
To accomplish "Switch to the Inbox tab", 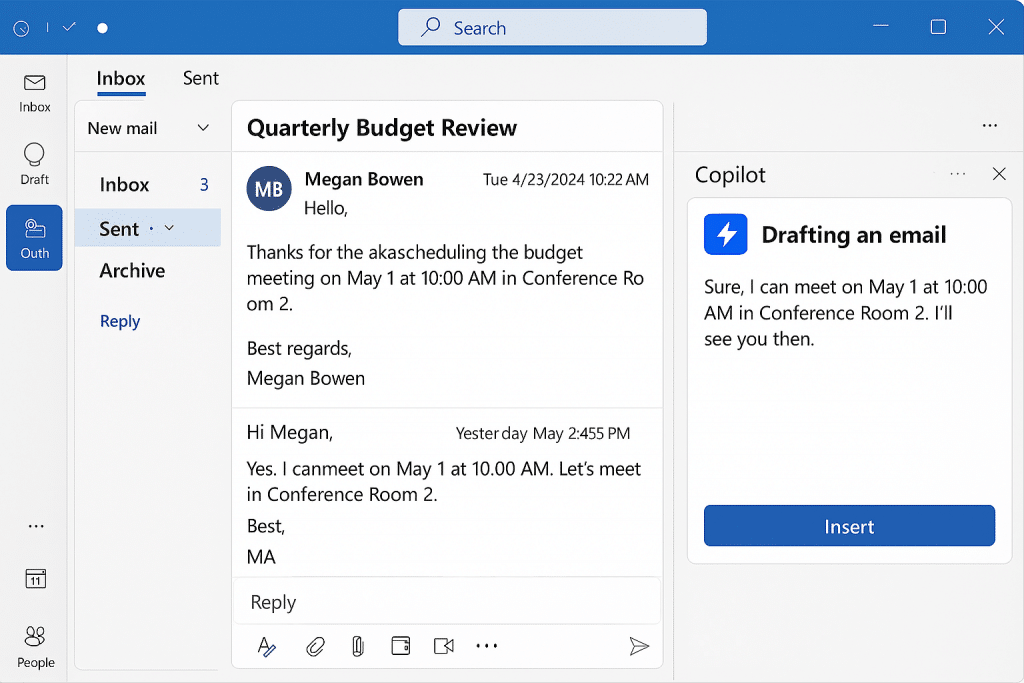I will 121,78.
